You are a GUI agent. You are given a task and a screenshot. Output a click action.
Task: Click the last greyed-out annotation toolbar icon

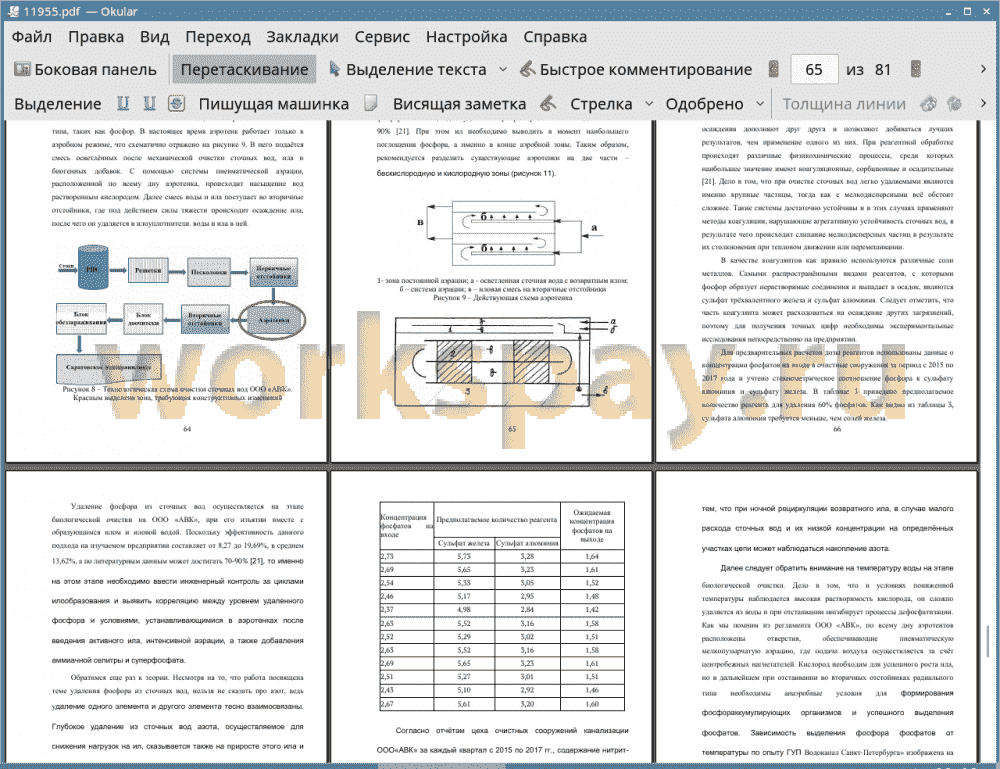(955, 103)
